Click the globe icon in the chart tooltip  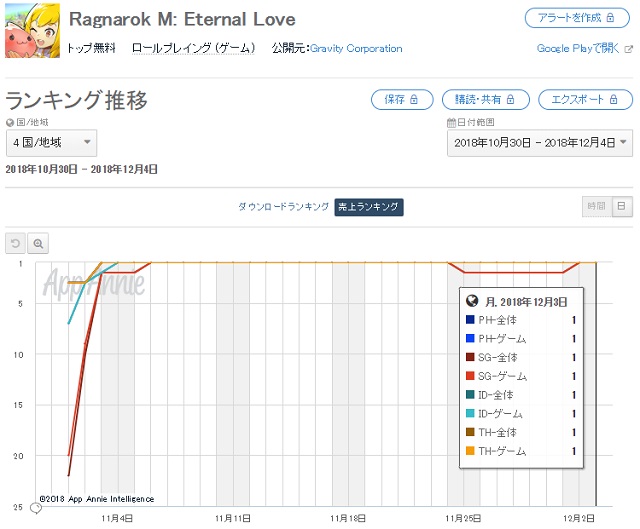point(472,301)
